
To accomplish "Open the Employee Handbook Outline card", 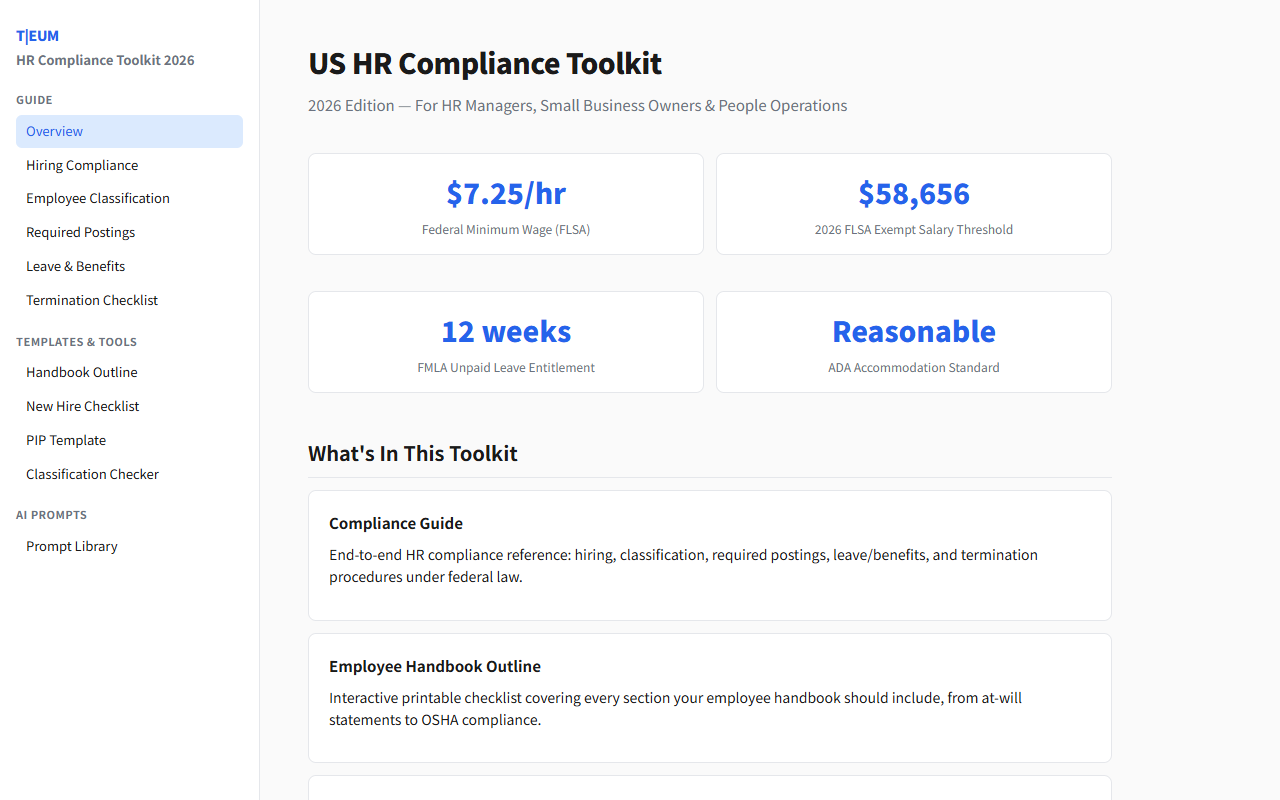I will (709, 697).
